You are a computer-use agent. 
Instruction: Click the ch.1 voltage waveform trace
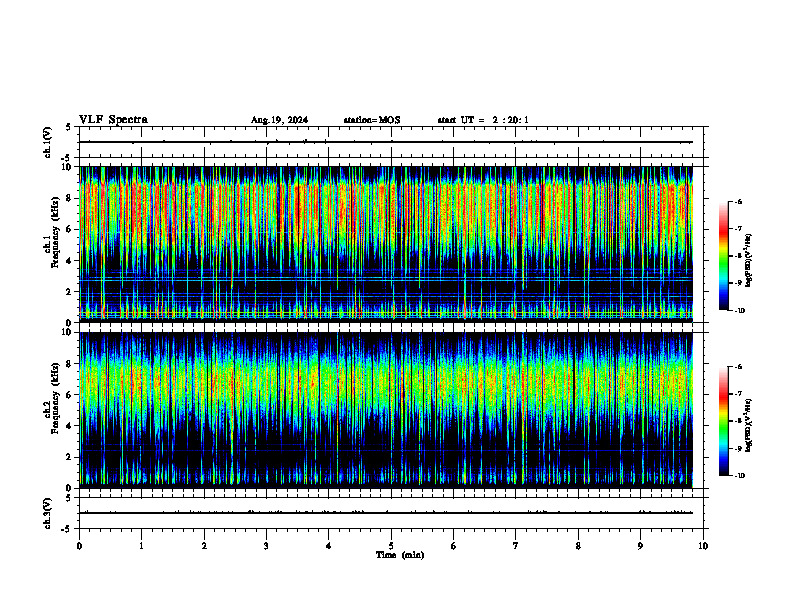coord(386,142)
